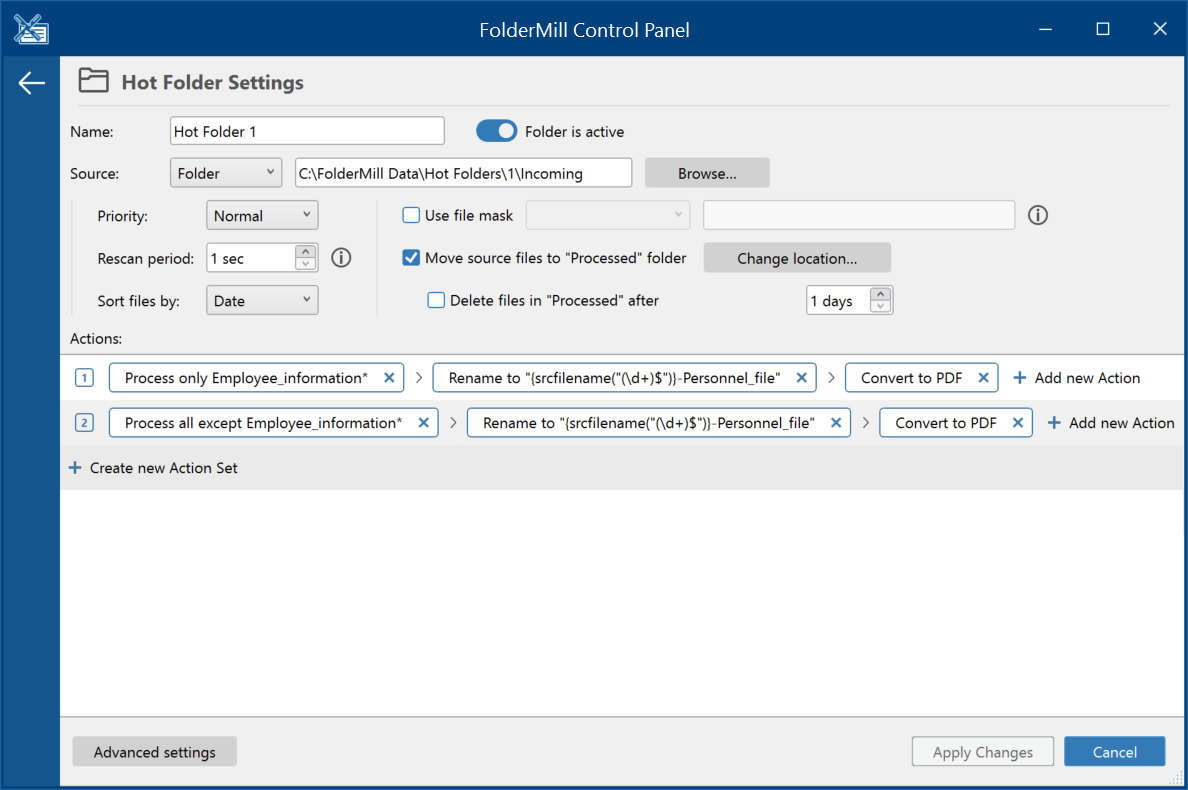The image size is (1188, 790).
Task: Click the Action Set 2 number badge
Action: tap(84, 423)
